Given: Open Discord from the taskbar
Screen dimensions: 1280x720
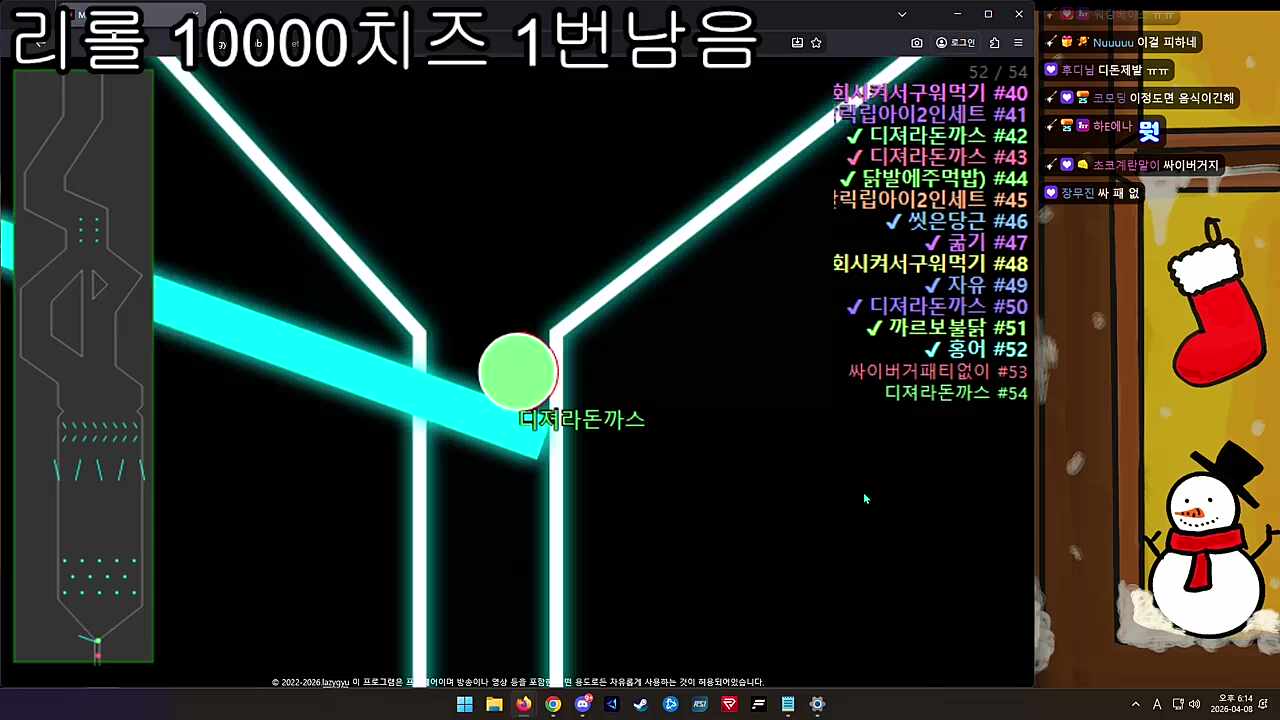Looking at the screenshot, I should [583, 704].
